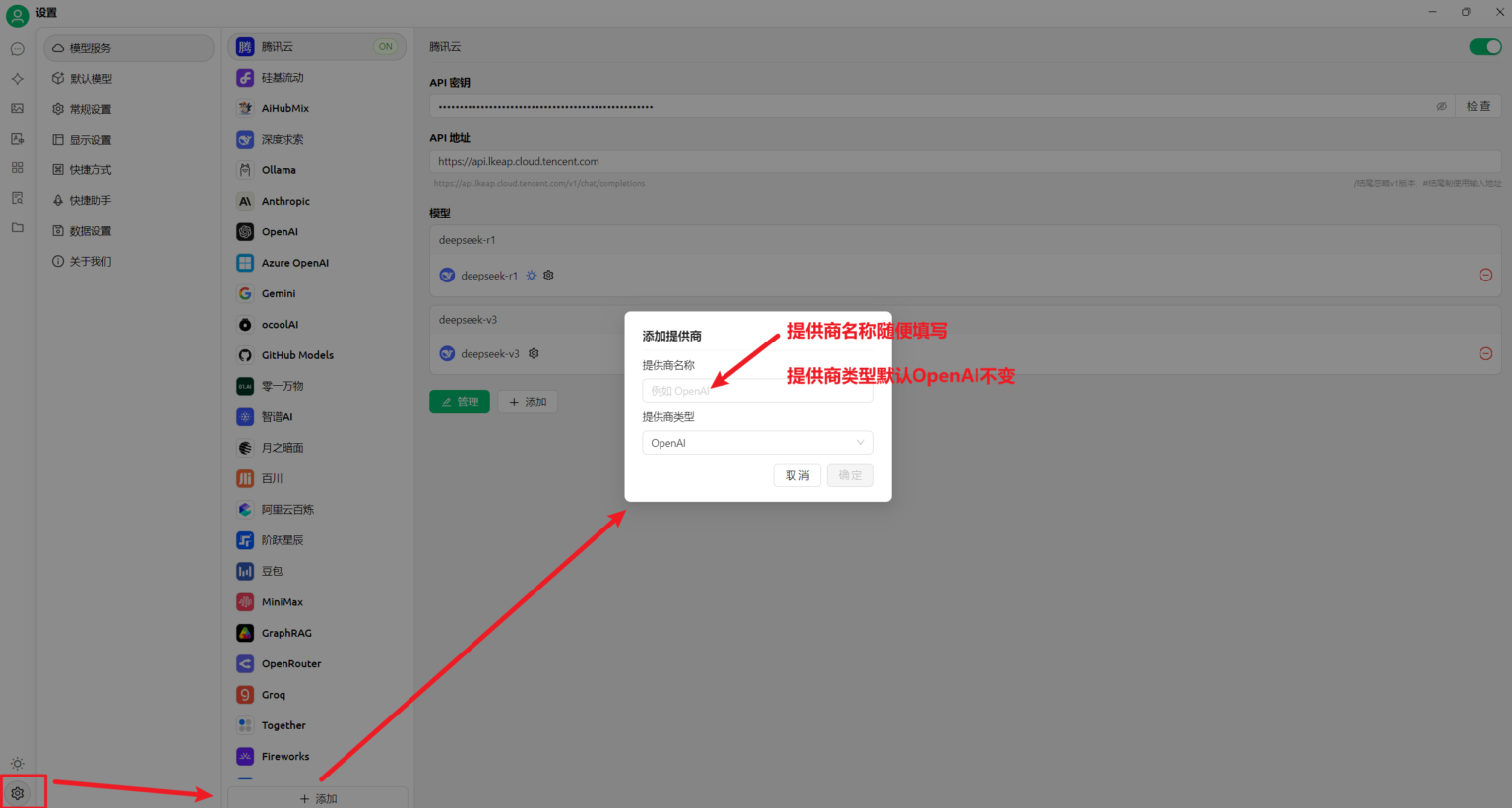Select the AiHubMix provider
The image size is (1512, 808).
[317, 108]
